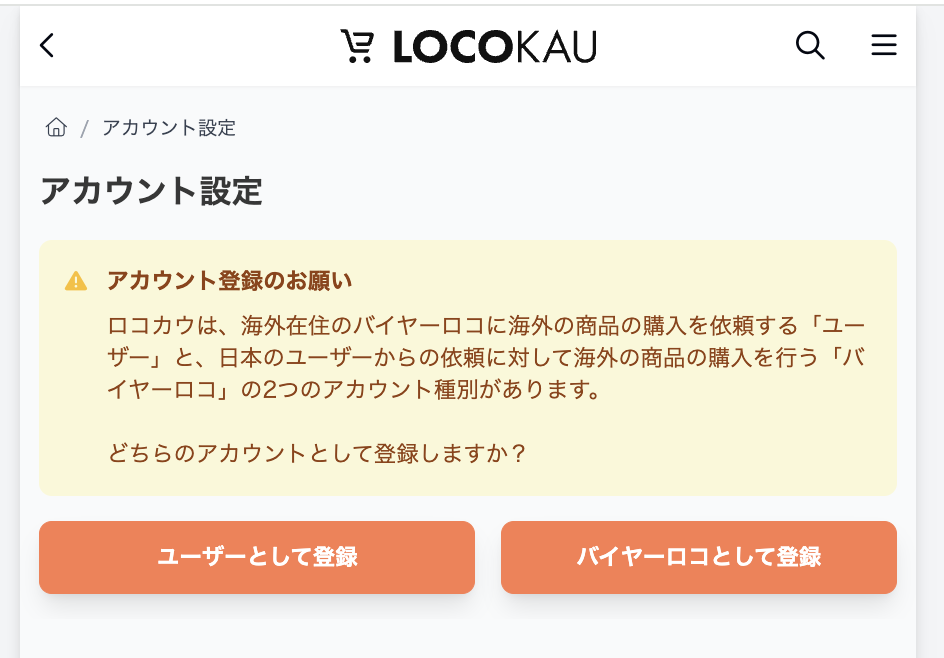
Task: Click the LOCOKAU wordmark to go home
Action: [x=494, y=44]
